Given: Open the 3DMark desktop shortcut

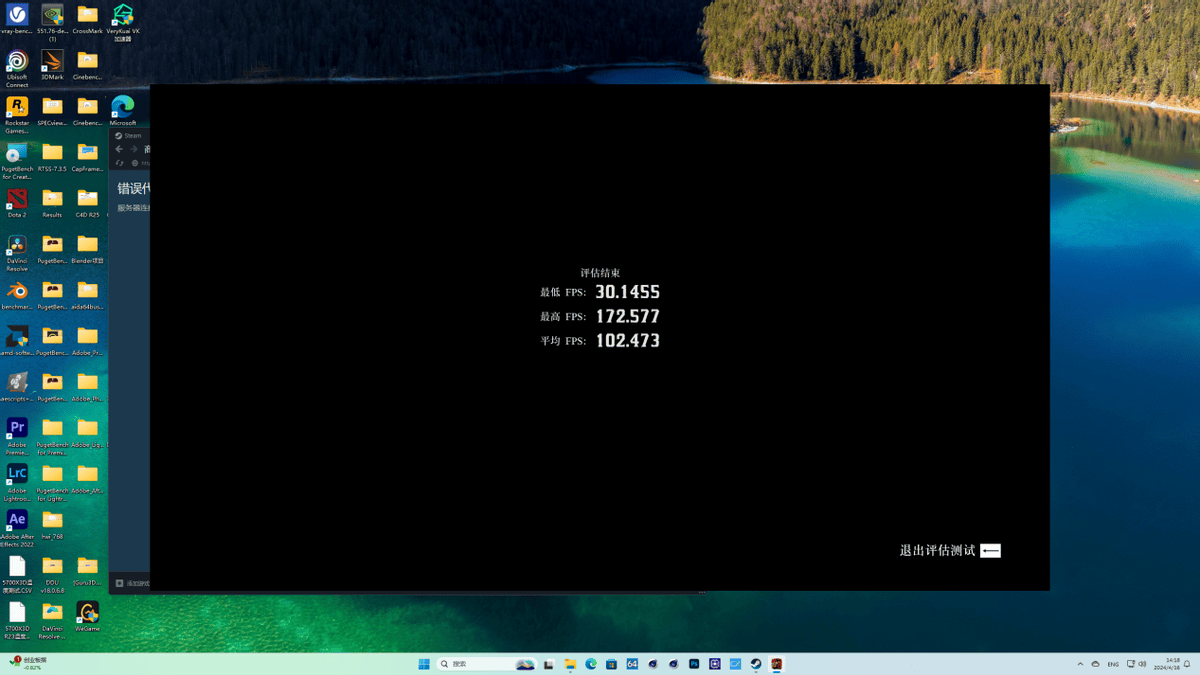Looking at the screenshot, I should (x=52, y=62).
